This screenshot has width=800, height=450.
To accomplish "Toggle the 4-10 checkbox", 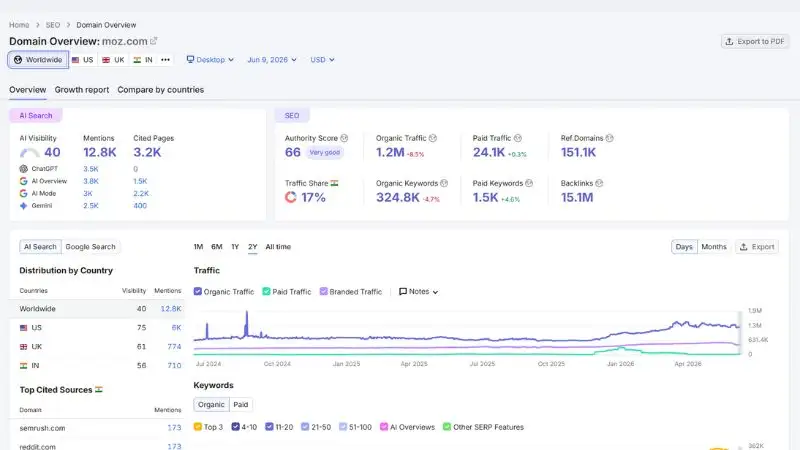I will tap(235, 427).
